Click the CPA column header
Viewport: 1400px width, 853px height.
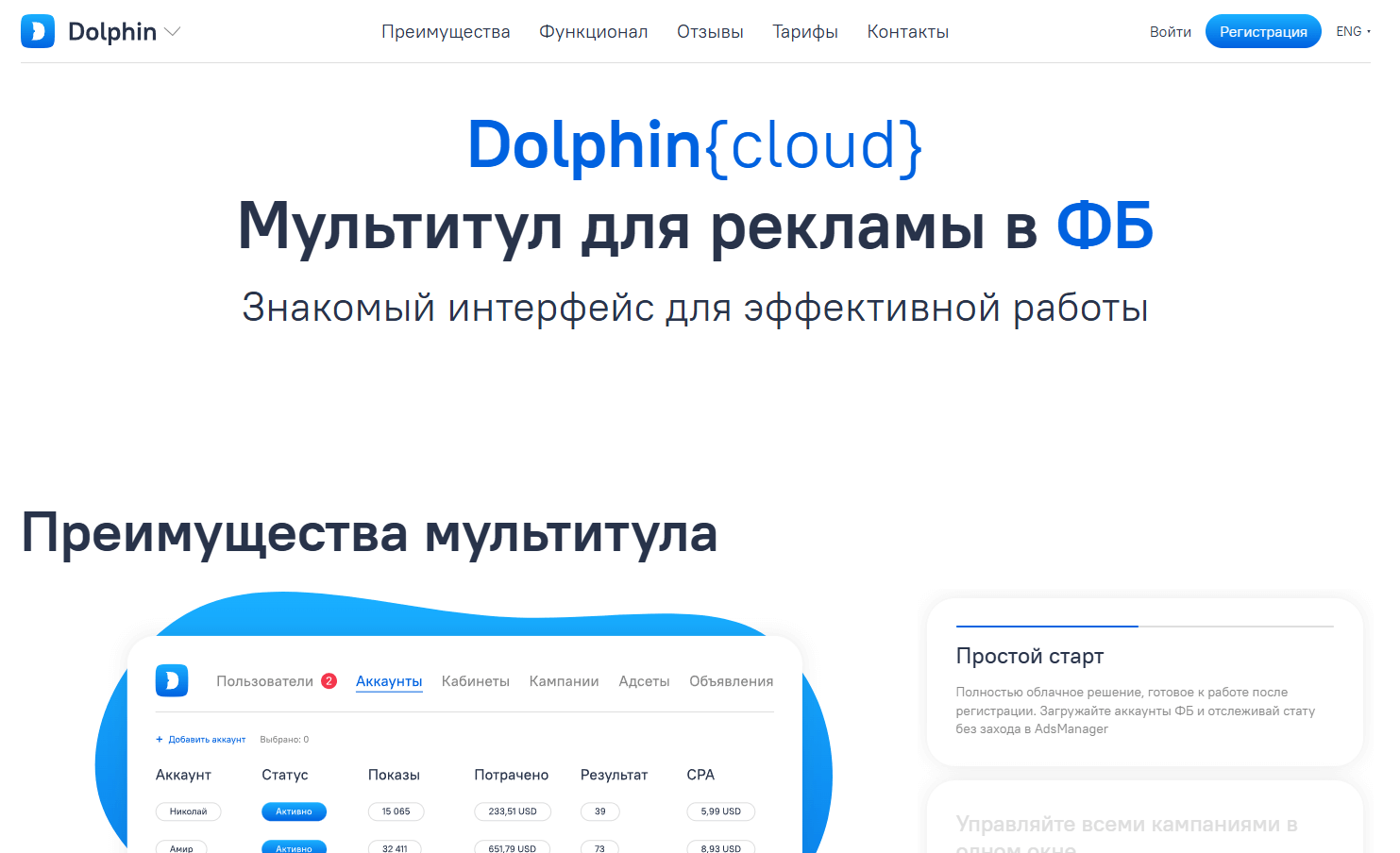700,775
